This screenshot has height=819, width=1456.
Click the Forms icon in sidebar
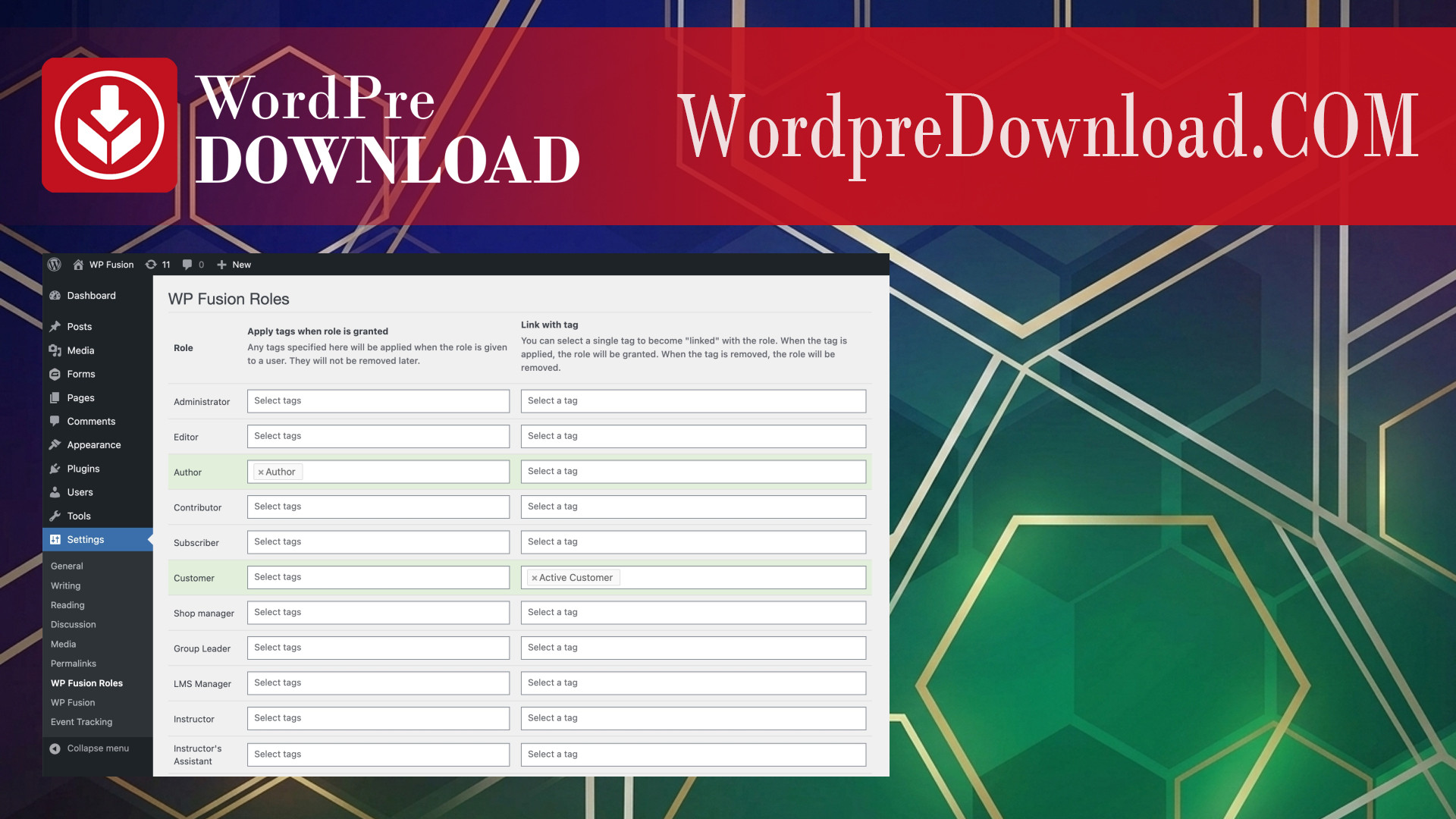55,374
